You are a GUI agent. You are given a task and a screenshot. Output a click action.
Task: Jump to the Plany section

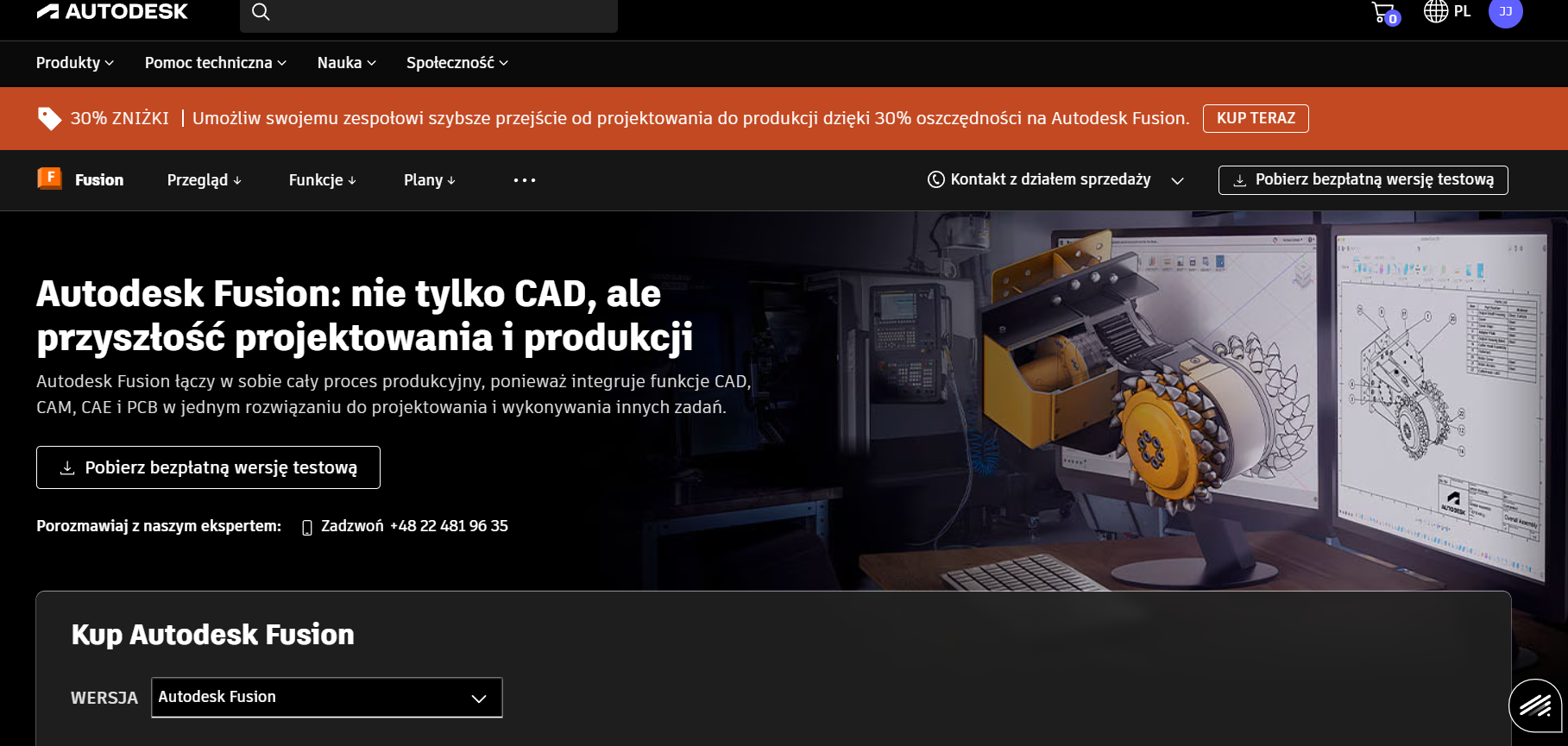[430, 180]
